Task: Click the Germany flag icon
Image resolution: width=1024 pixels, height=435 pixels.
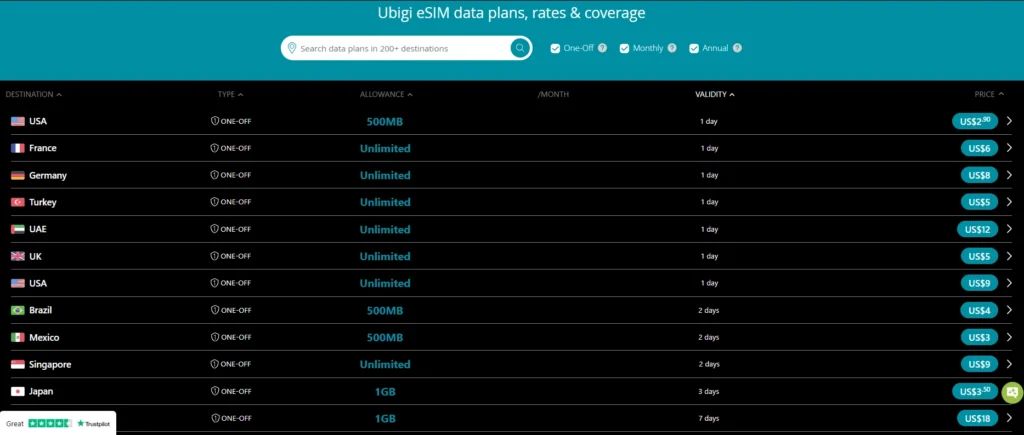Action: point(18,175)
